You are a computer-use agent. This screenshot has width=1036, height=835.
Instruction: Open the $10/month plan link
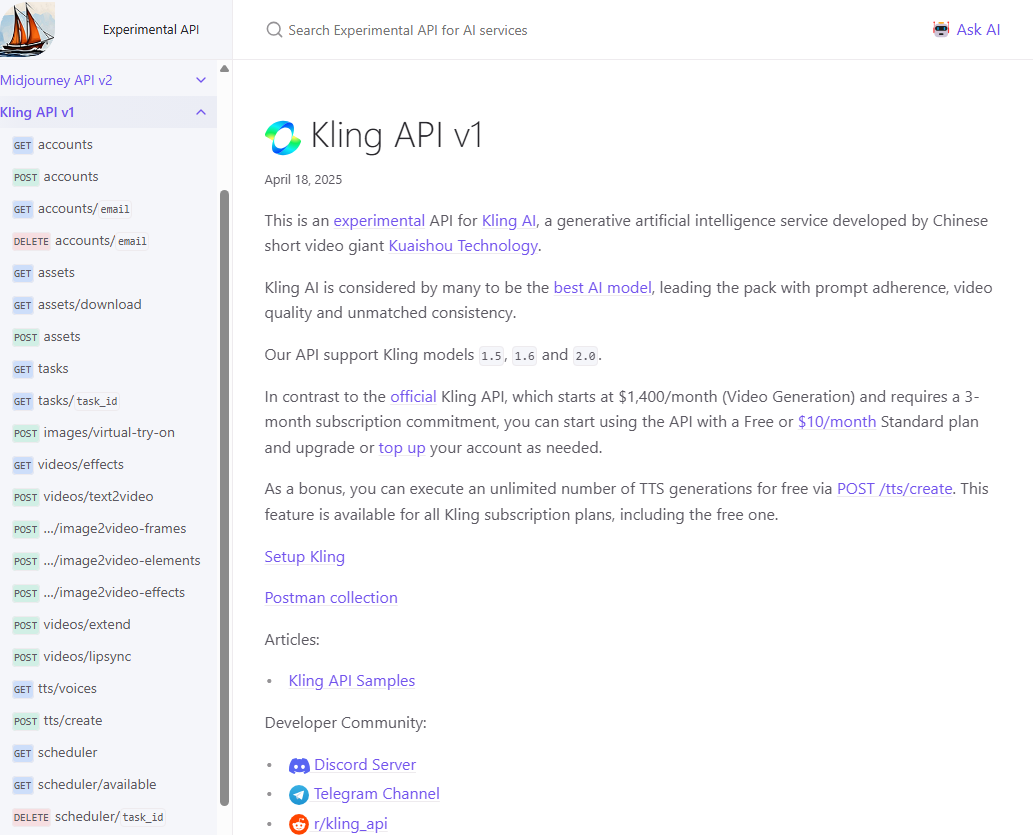836,422
